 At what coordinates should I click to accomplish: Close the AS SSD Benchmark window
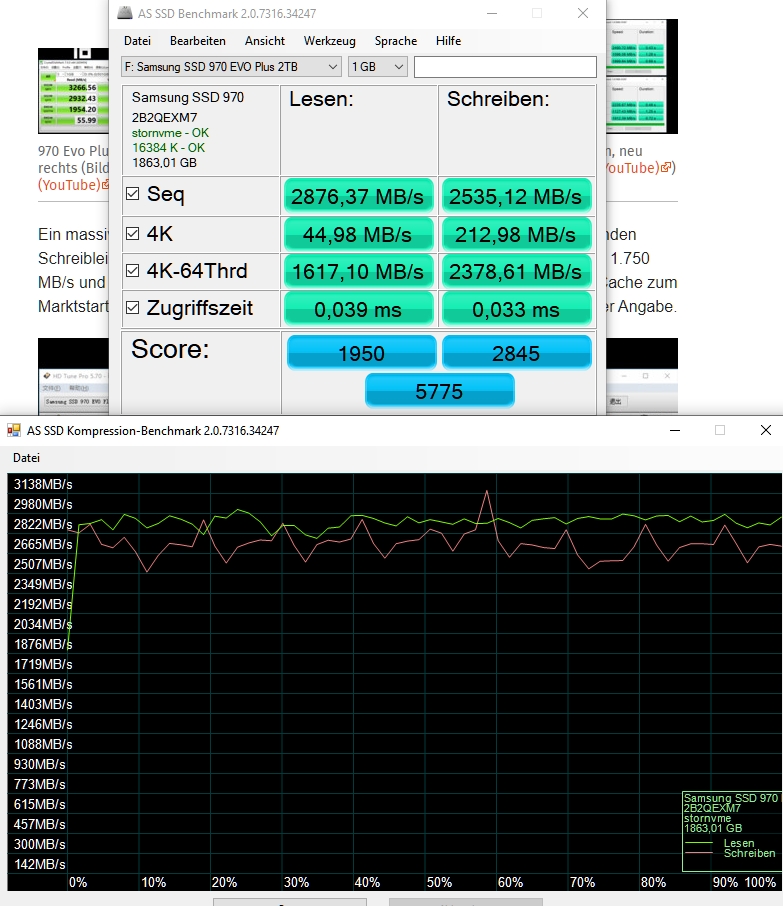pos(582,13)
